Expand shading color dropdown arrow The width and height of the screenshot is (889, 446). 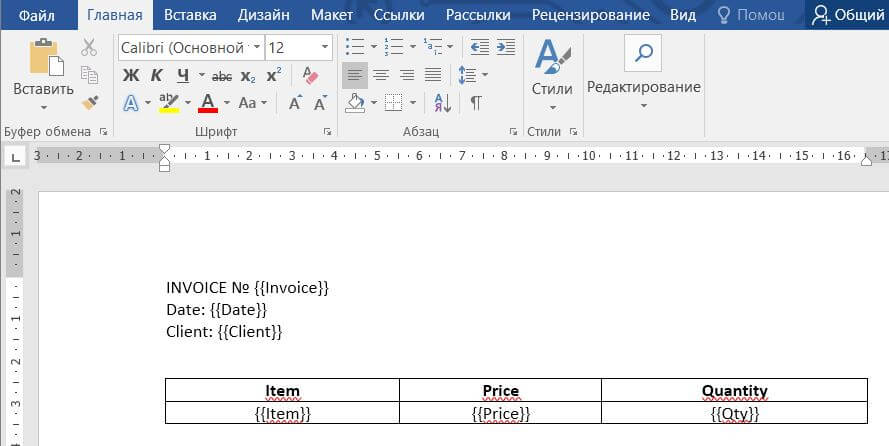[x=374, y=103]
